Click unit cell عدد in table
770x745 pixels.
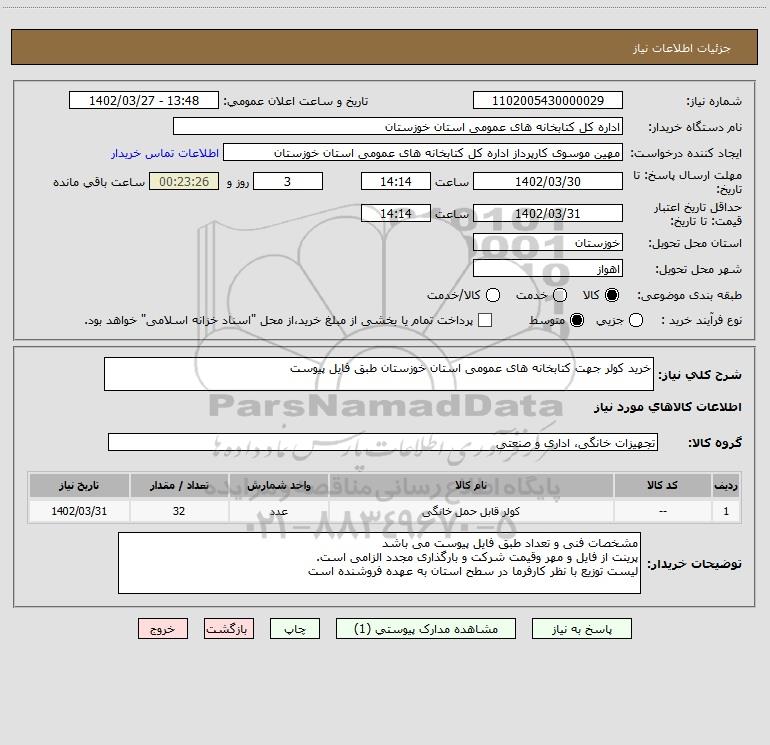(x=278, y=511)
